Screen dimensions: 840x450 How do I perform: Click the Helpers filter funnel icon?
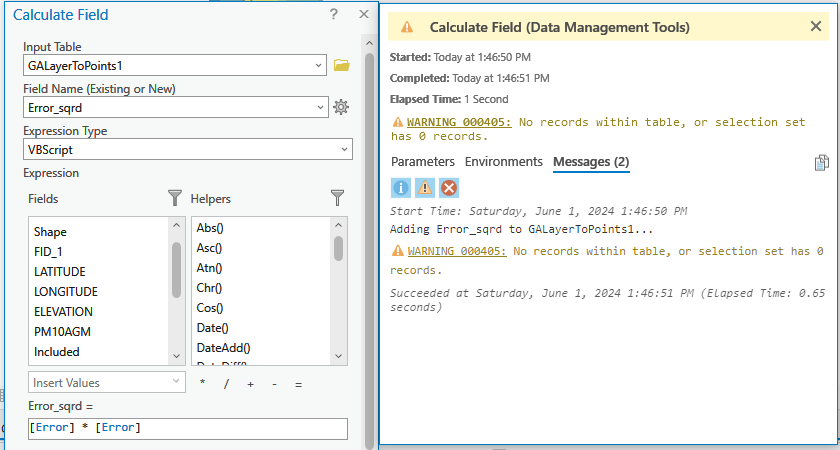click(x=337, y=198)
